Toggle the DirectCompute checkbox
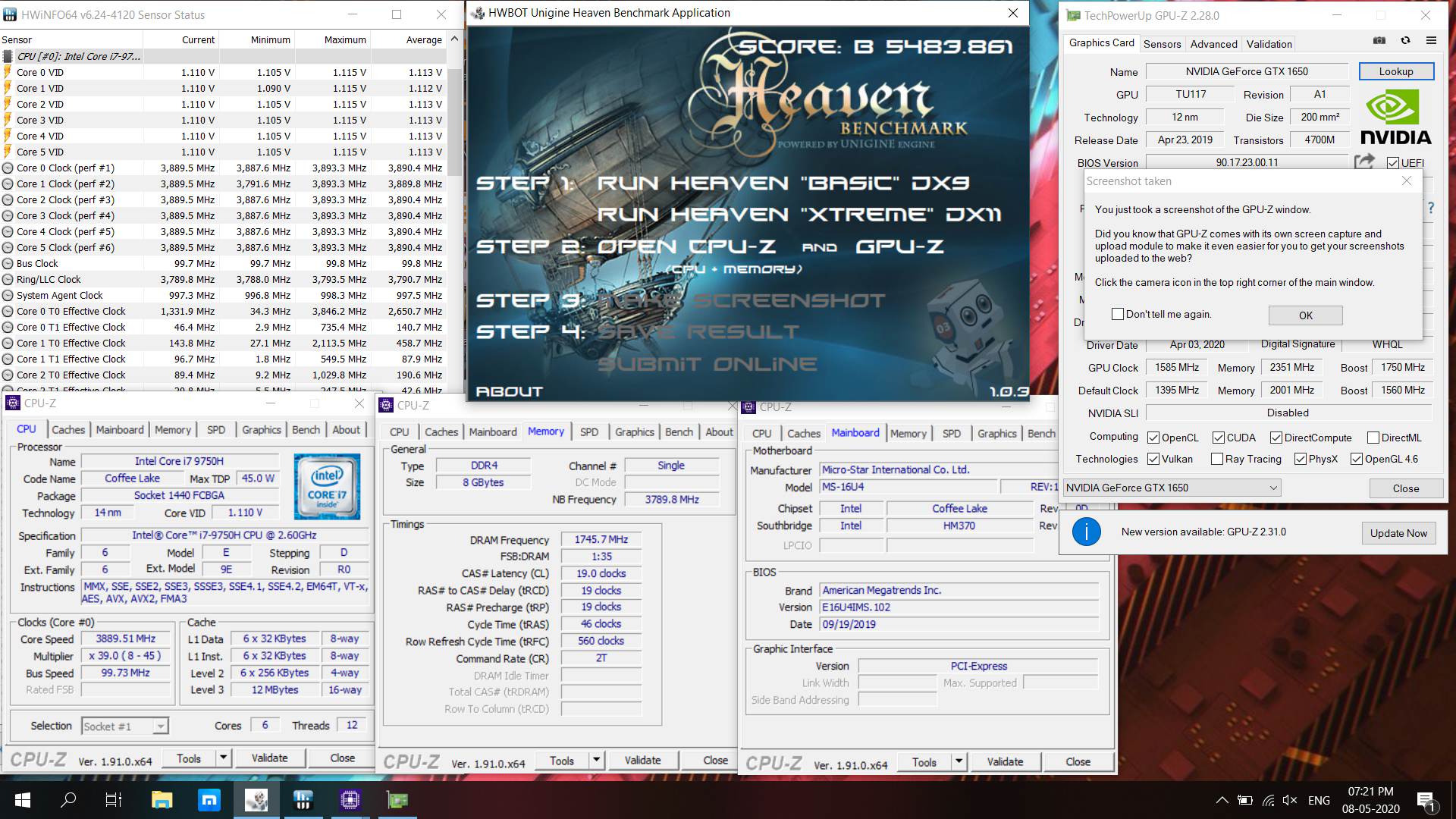 click(1276, 438)
